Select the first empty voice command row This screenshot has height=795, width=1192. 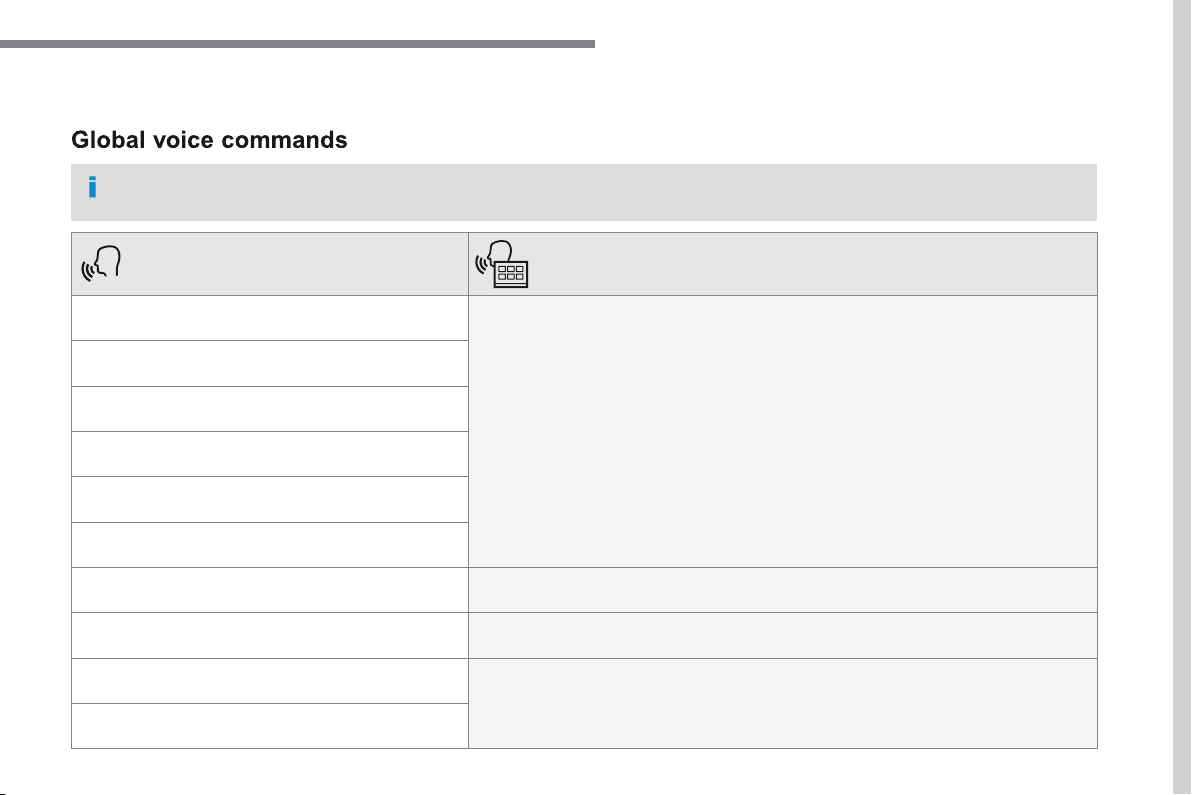click(x=270, y=318)
